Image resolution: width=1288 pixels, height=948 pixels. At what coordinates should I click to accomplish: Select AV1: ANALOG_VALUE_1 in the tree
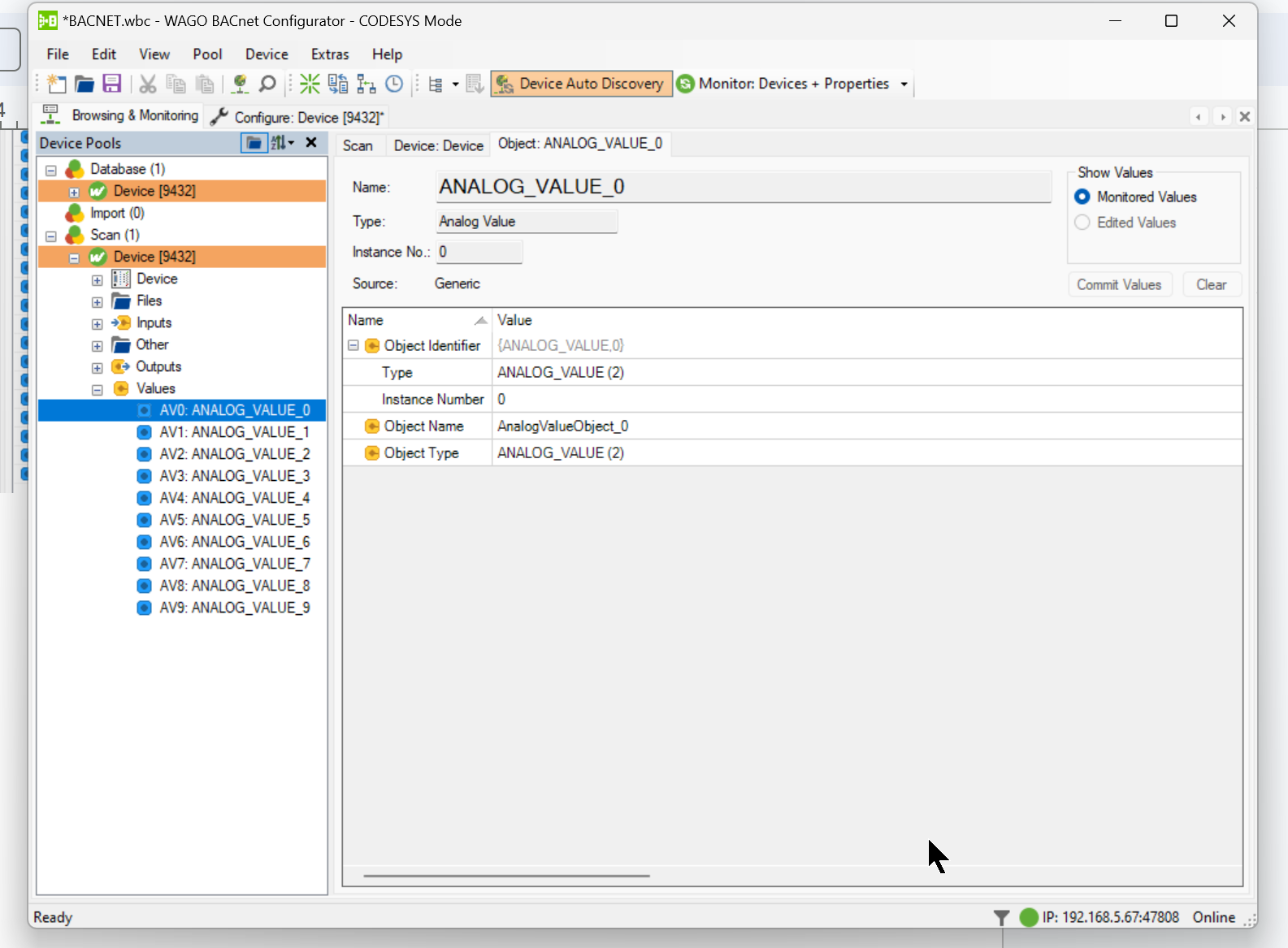tap(234, 432)
